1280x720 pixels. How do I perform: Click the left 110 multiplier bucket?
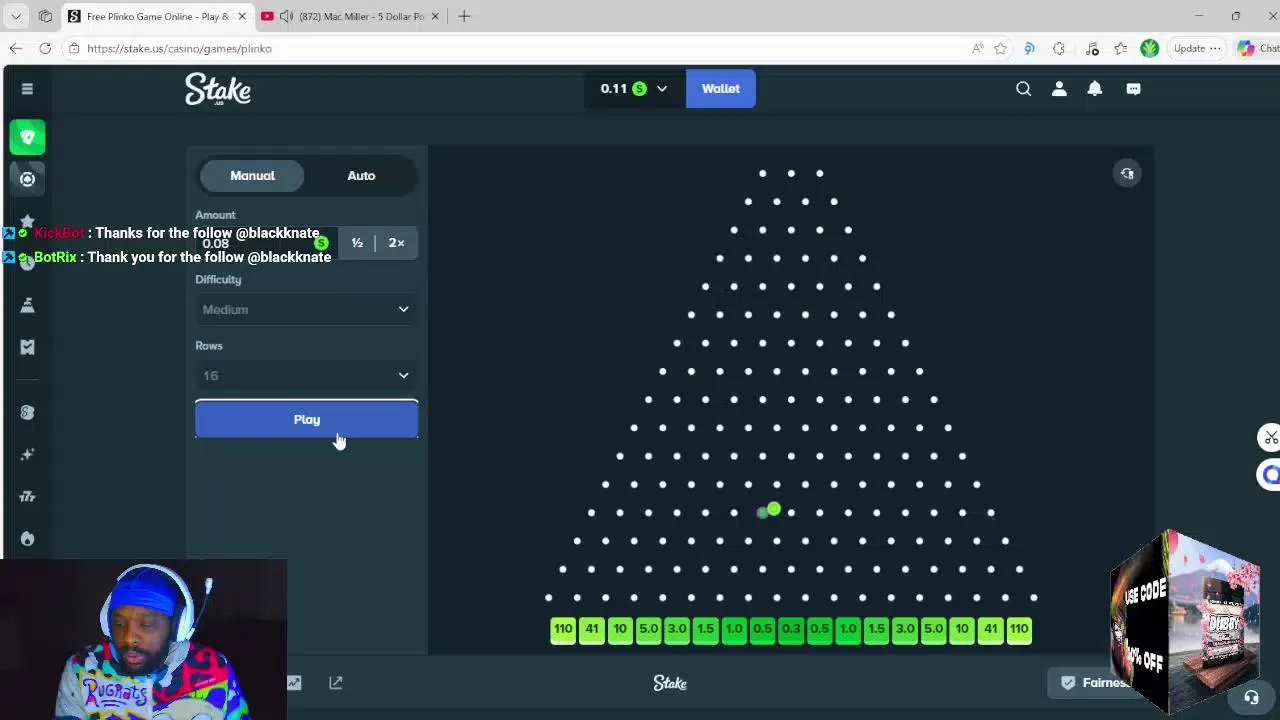(x=563, y=629)
